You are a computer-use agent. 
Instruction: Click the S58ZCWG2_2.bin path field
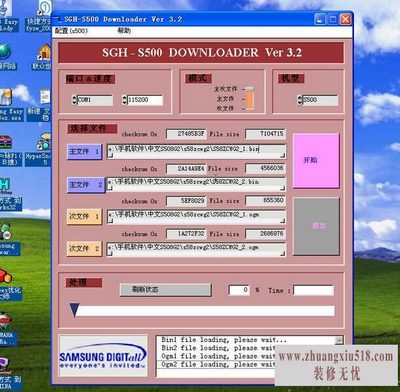coord(196,184)
